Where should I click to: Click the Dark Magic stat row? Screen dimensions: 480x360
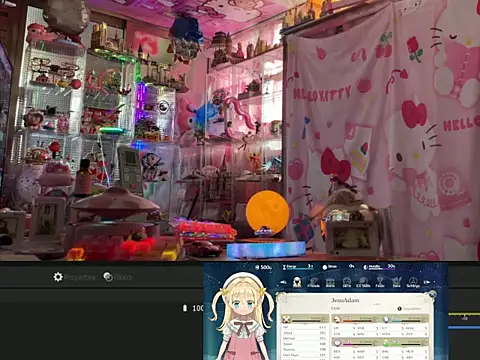(304, 355)
